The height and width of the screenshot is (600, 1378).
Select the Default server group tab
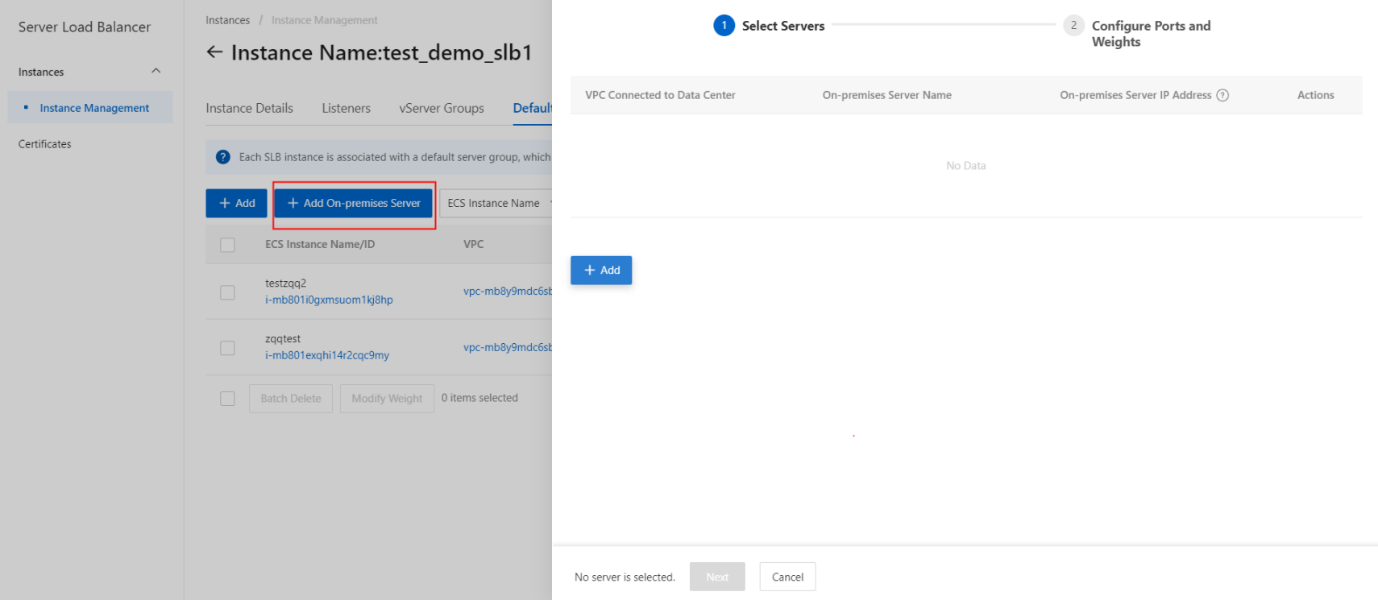pyautogui.click(x=533, y=108)
